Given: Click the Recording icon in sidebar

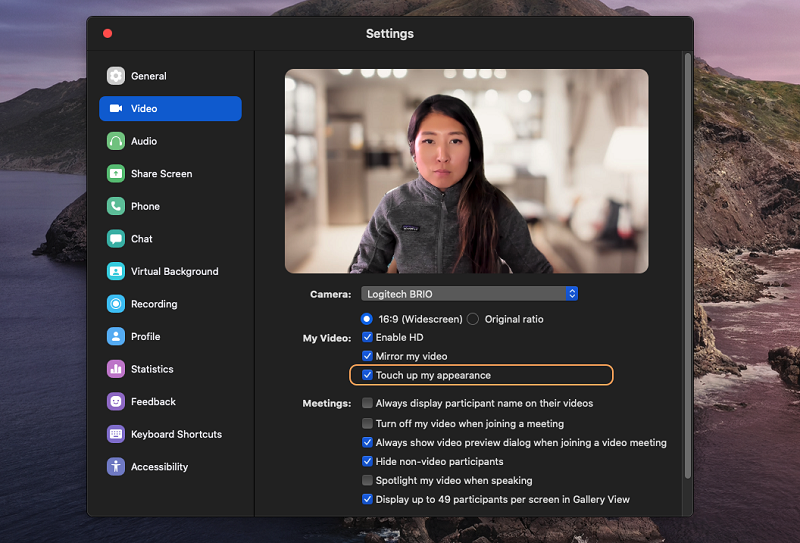Looking at the screenshot, I should tap(116, 304).
